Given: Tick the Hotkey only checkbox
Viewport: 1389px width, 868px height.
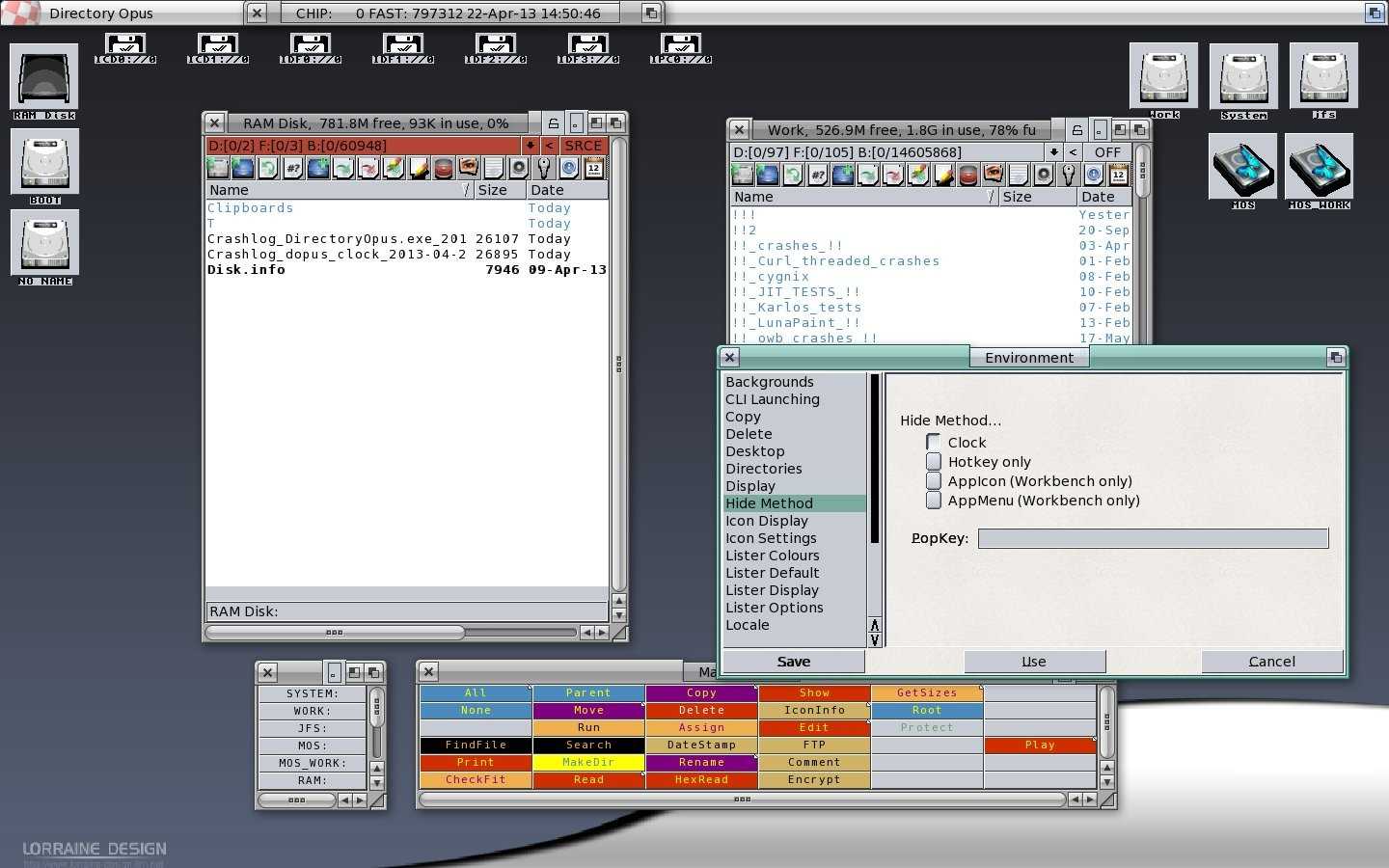Looking at the screenshot, I should click(934, 461).
